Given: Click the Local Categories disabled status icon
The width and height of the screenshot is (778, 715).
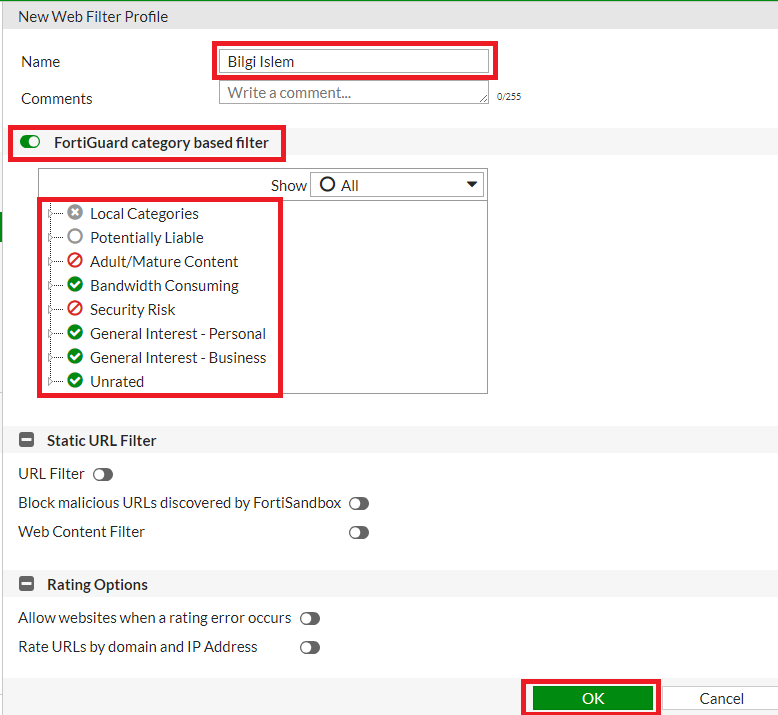Looking at the screenshot, I should [x=75, y=213].
